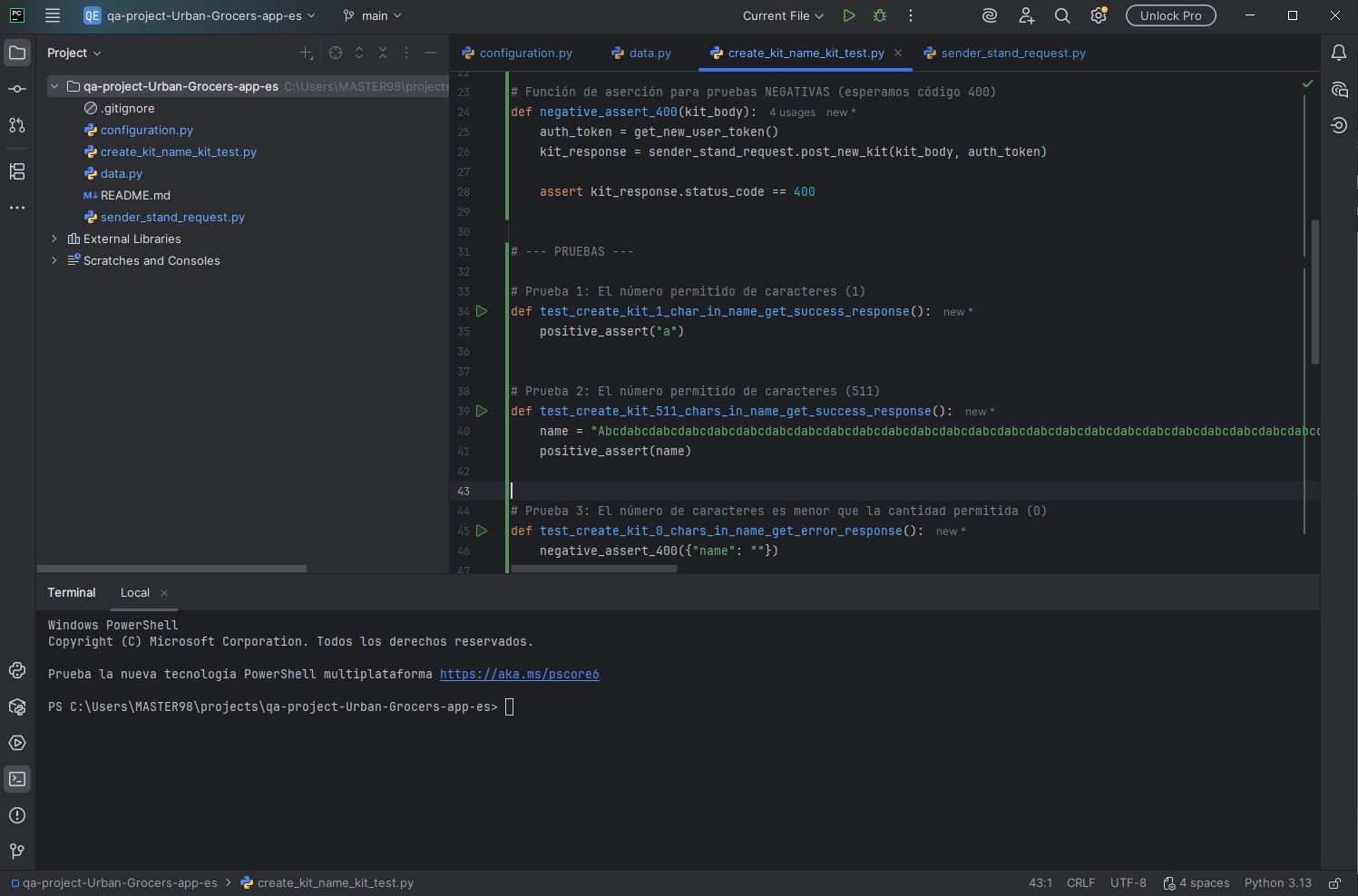Toggle the Terminal tool window button
The image size is (1358, 896).
click(16, 779)
